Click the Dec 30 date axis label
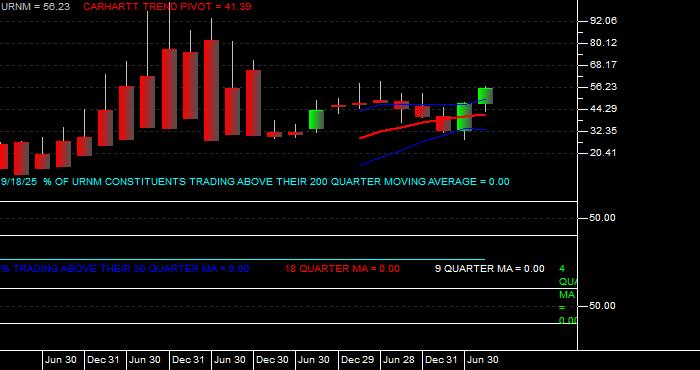 [x=272, y=360]
